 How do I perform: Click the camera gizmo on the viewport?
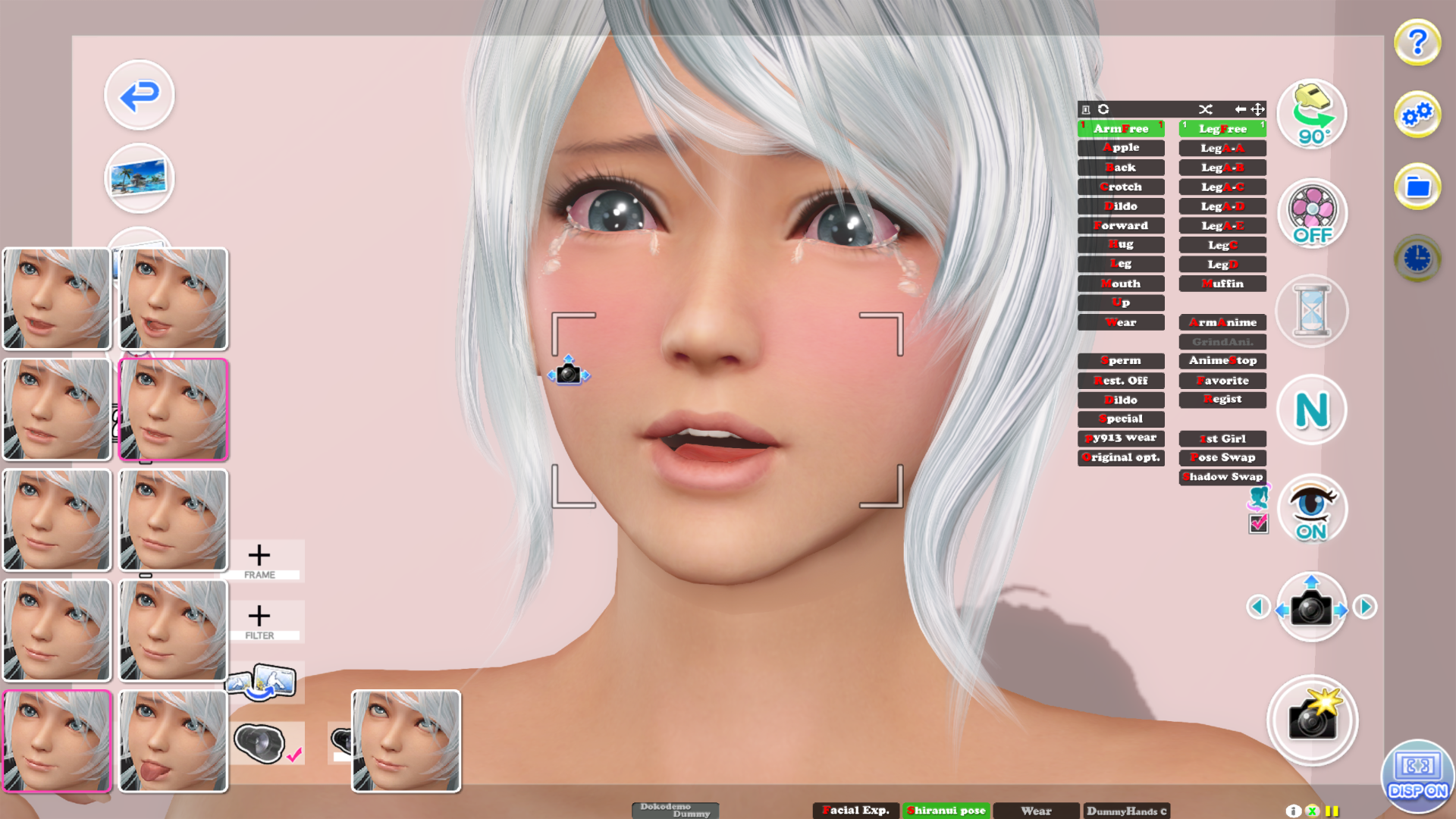[x=568, y=372]
